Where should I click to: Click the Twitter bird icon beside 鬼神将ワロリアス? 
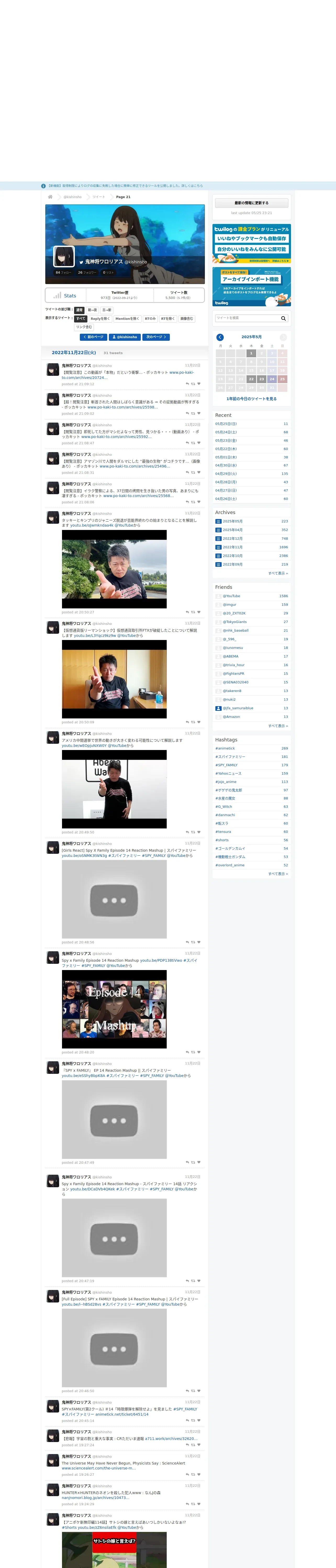[x=81, y=262]
